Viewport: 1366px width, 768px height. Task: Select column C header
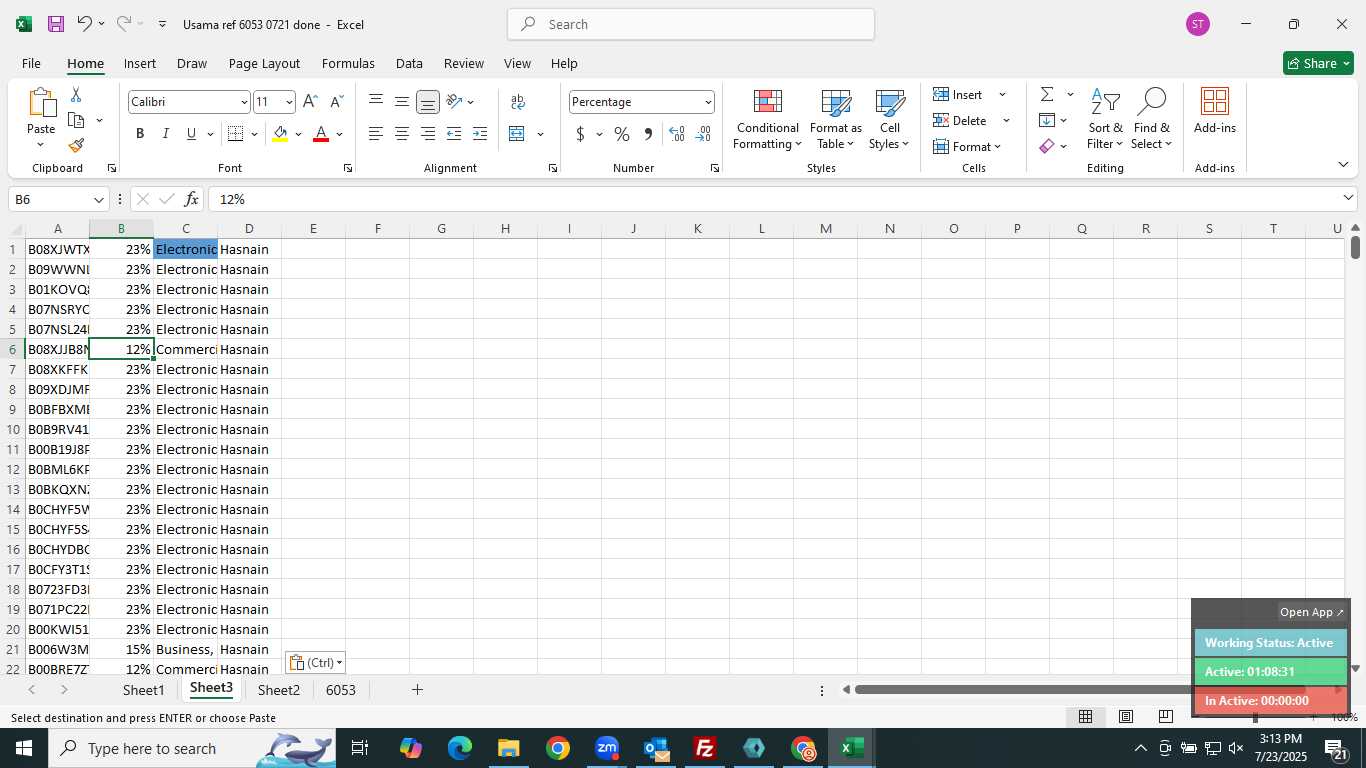pyautogui.click(x=185, y=229)
